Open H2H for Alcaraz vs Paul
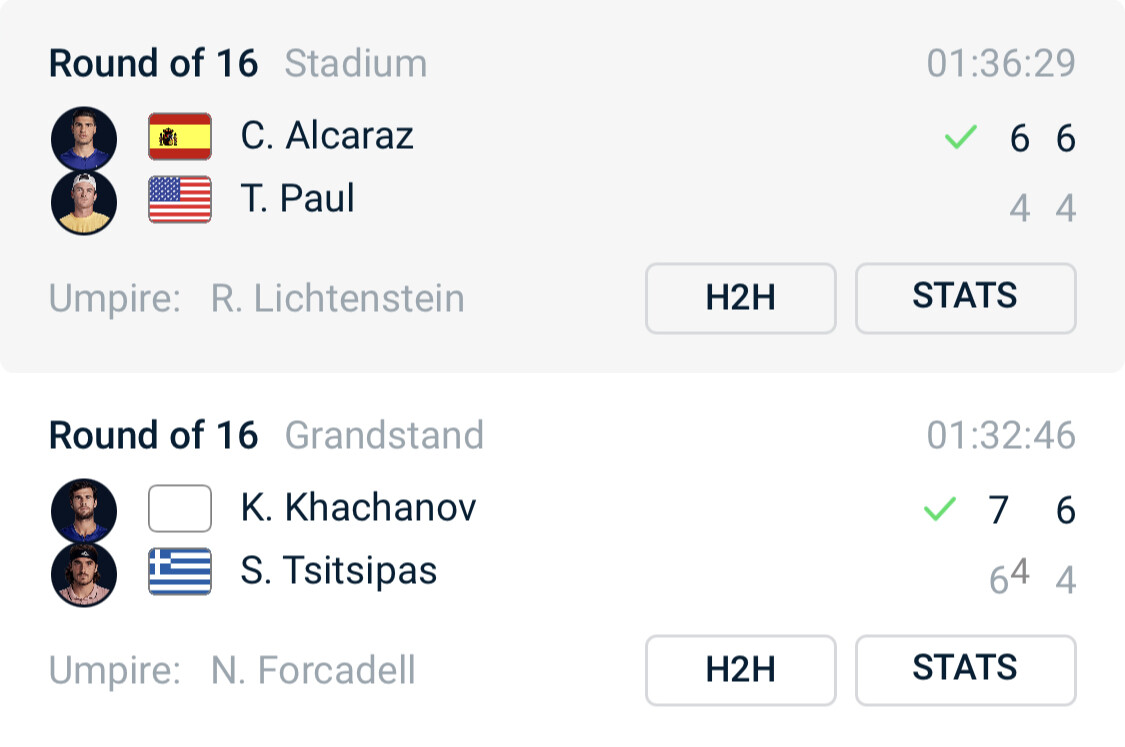Screen dimensions: 1125x747 pos(740,298)
